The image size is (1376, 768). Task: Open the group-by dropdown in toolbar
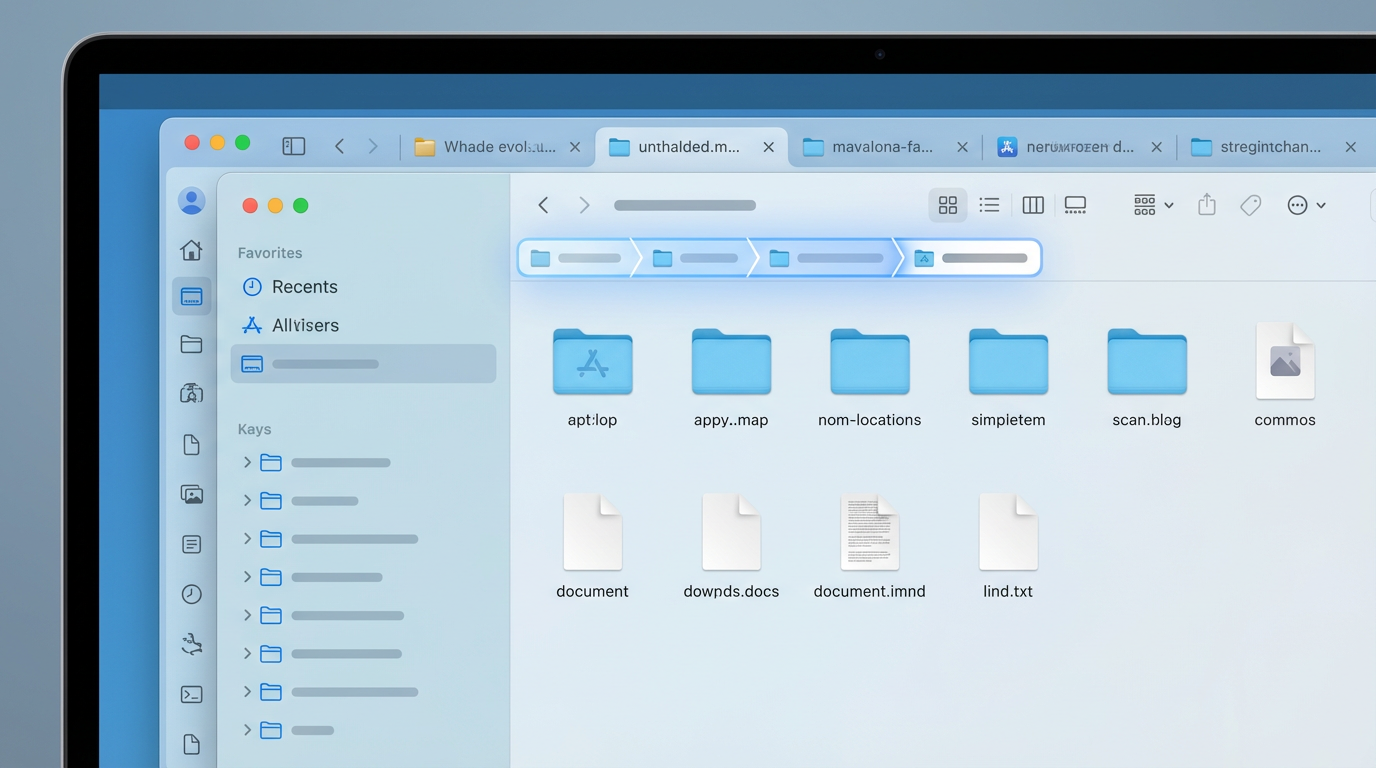pyautogui.click(x=1153, y=205)
